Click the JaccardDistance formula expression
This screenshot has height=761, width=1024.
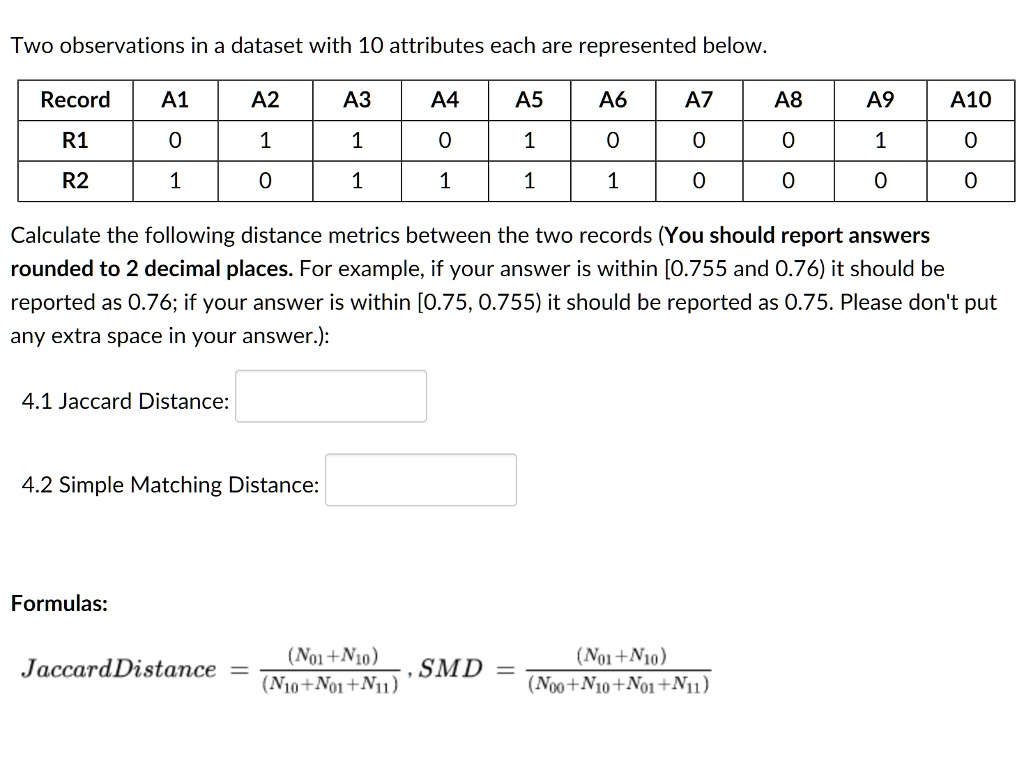(x=210, y=669)
